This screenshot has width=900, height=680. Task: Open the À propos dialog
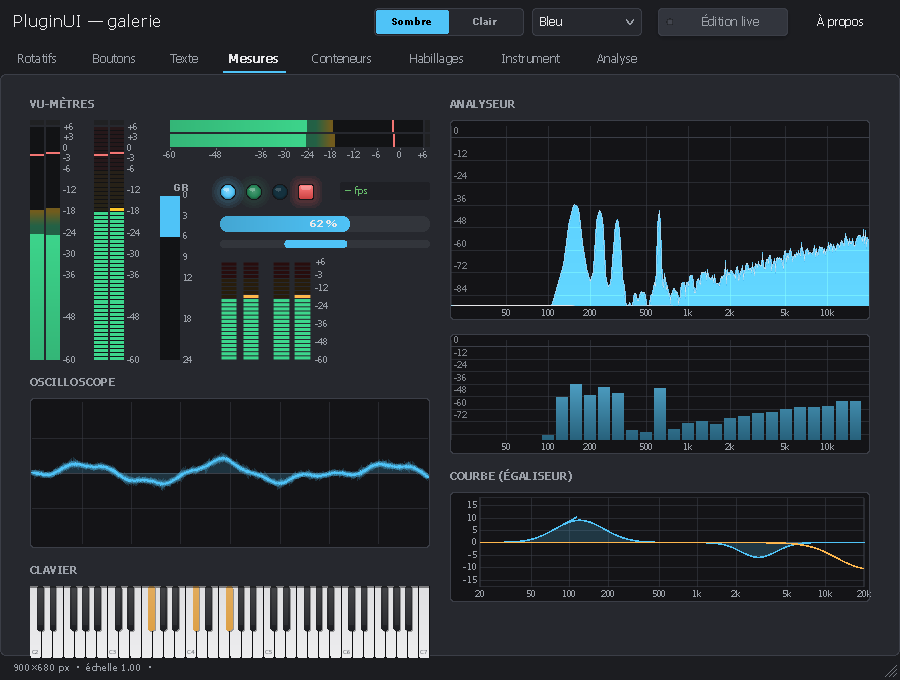pyautogui.click(x=840, y=22)
